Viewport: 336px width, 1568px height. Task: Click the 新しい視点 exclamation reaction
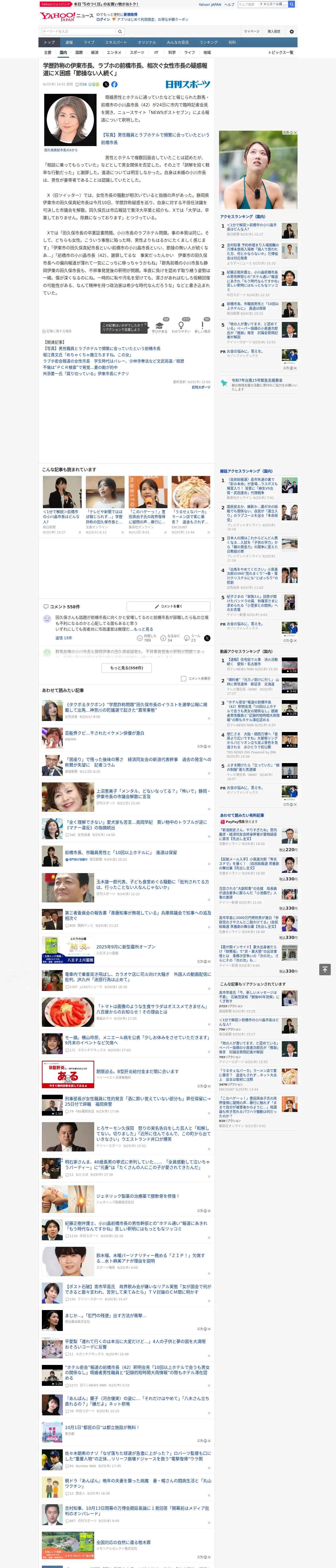tap(203, 327)
